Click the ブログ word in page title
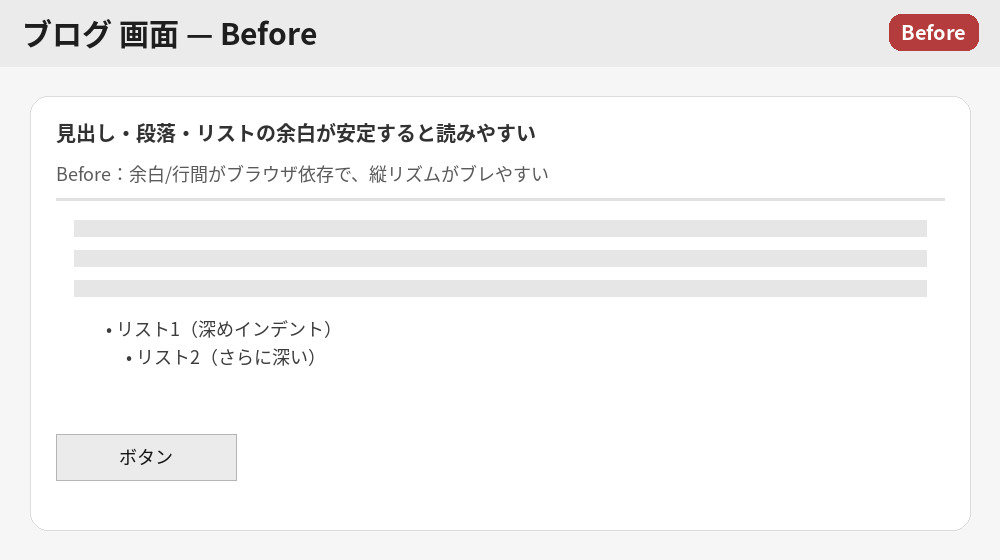This screenshot has width=1000, height=560. 66,34
